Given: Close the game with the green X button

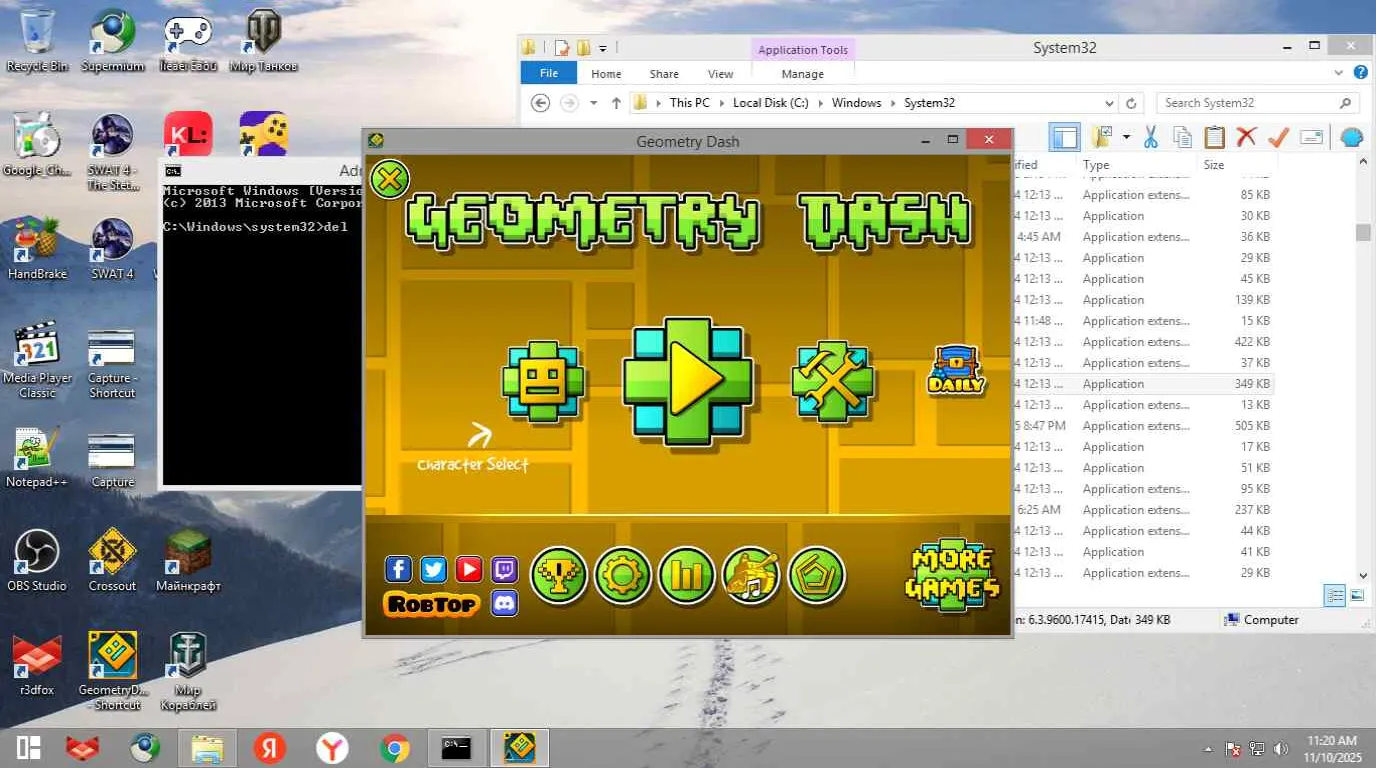Looking at the screenshot, I should [390, 180].
